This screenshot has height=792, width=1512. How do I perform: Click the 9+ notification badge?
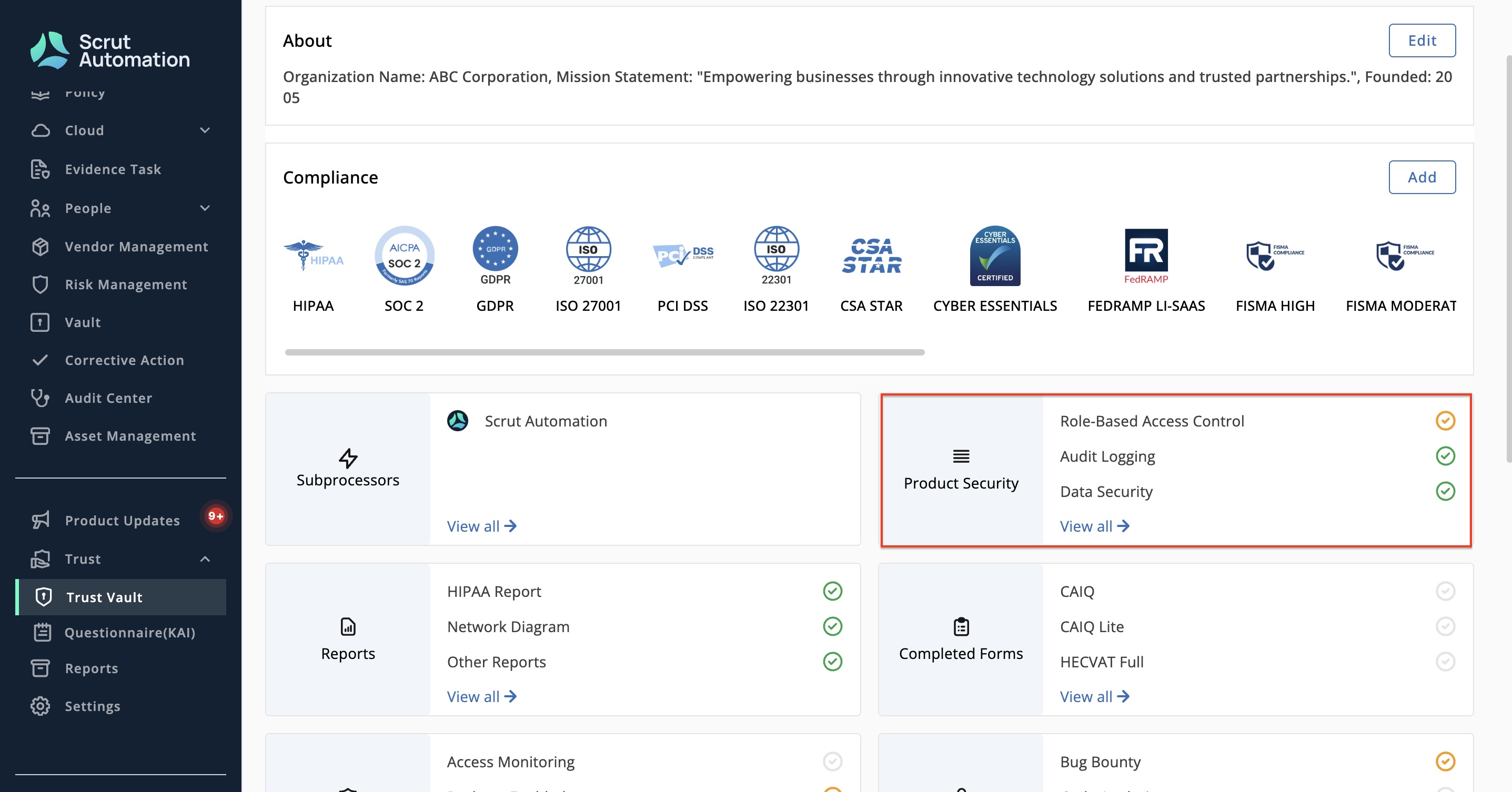215,516
